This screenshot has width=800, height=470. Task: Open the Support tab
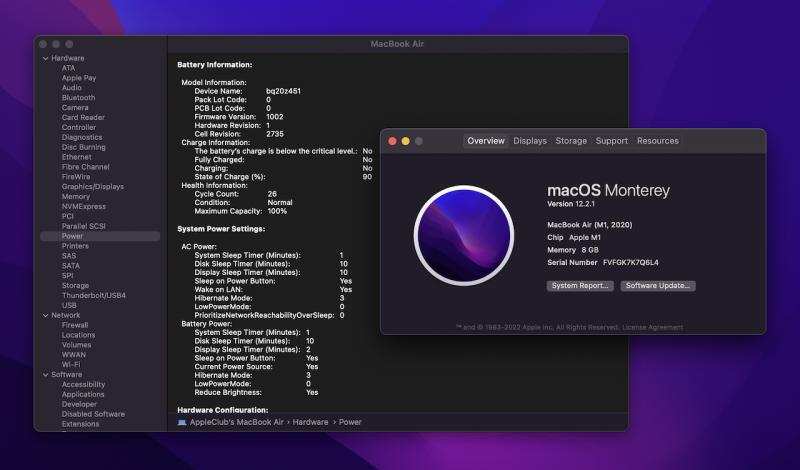coord(611,141)
